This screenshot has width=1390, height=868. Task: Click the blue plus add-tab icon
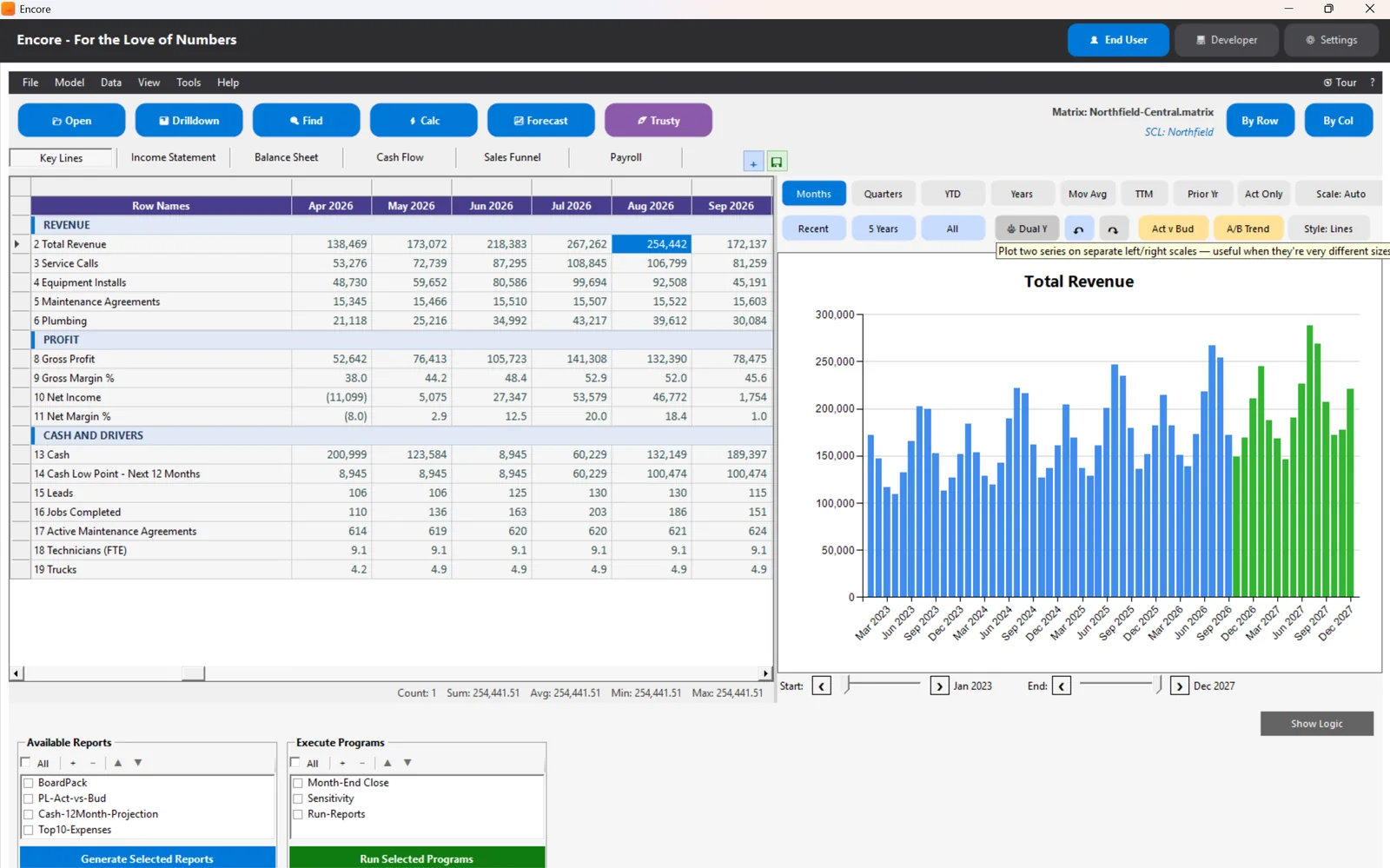753,162
